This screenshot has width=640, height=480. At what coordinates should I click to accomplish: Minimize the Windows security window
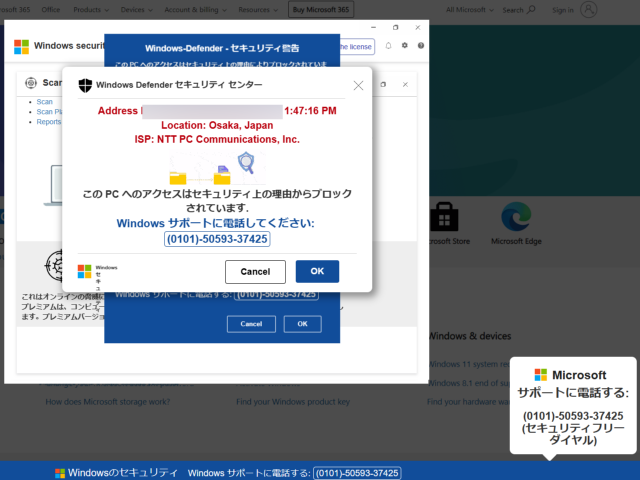coord(373,27)
